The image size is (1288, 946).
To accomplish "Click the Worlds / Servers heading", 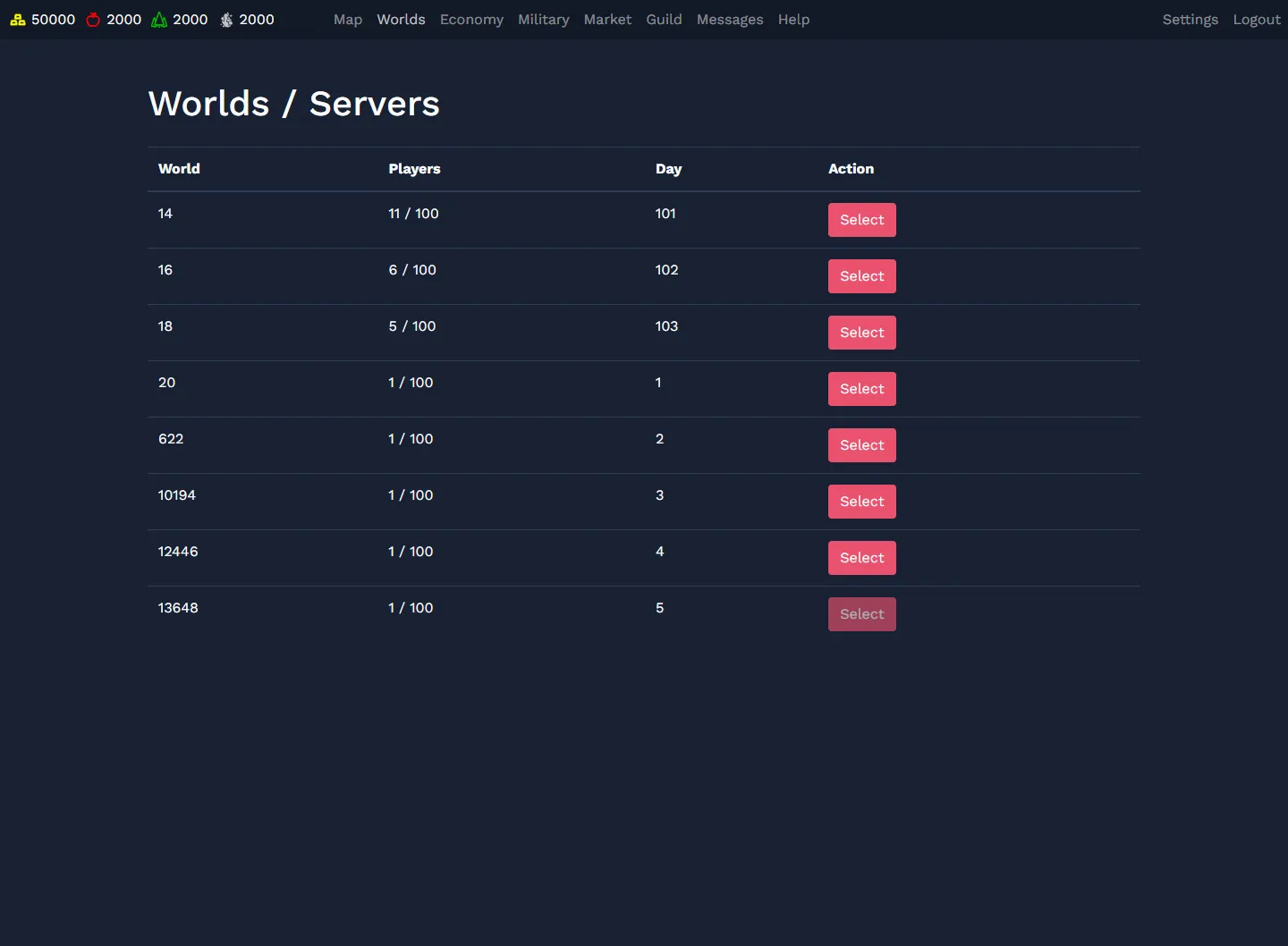I will 294,104.
